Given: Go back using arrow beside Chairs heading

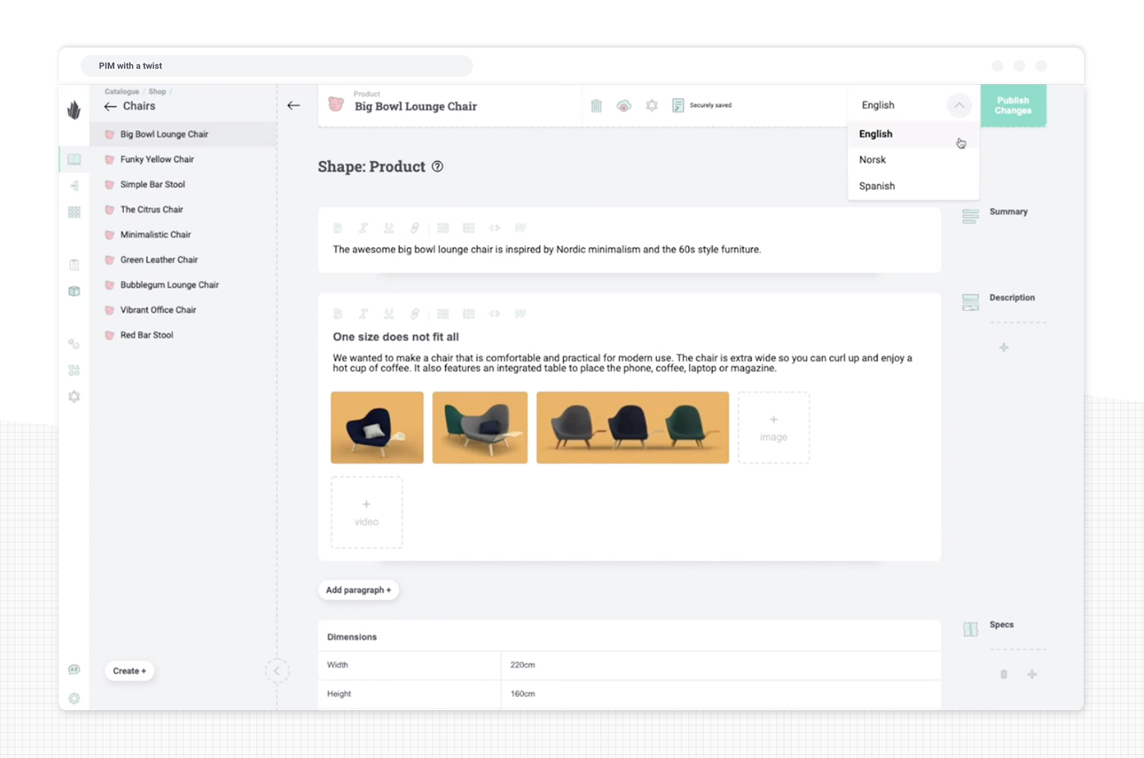Looking at the screenshot, I should (110, 107).
